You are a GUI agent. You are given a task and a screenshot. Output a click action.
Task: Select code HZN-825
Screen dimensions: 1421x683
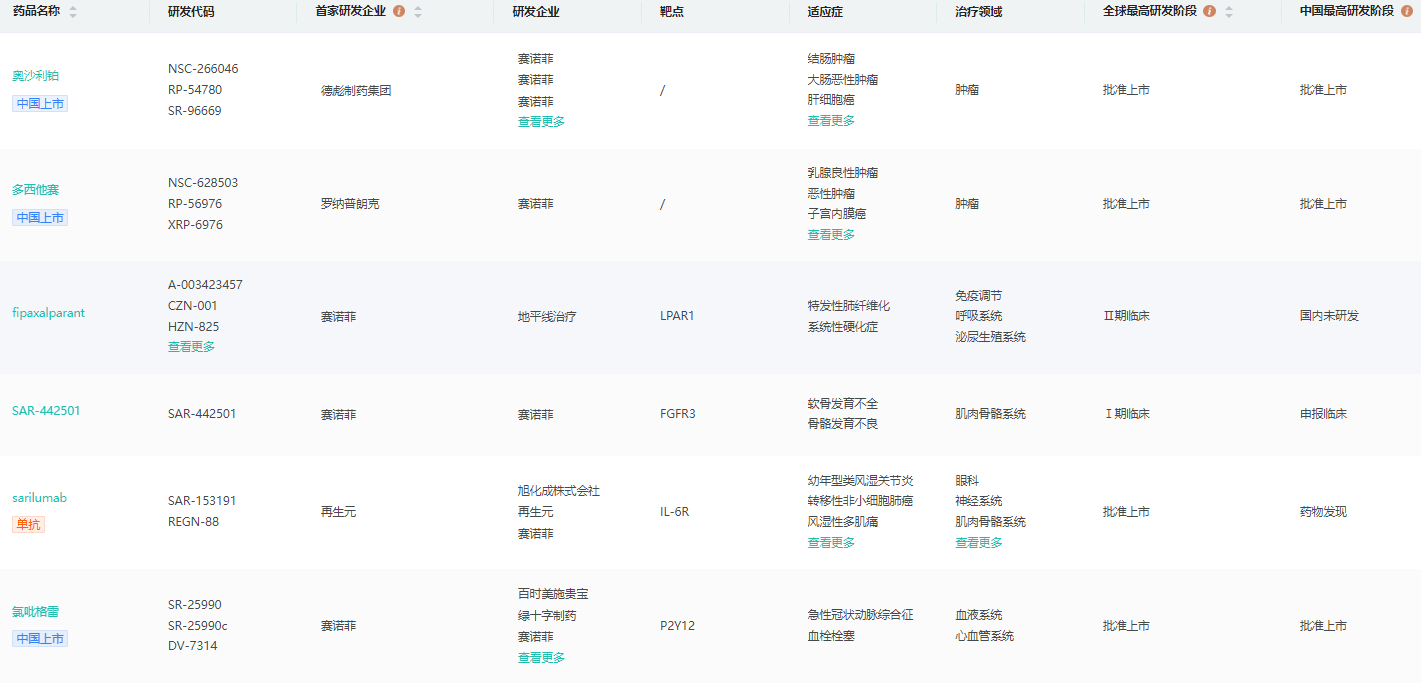194,327
